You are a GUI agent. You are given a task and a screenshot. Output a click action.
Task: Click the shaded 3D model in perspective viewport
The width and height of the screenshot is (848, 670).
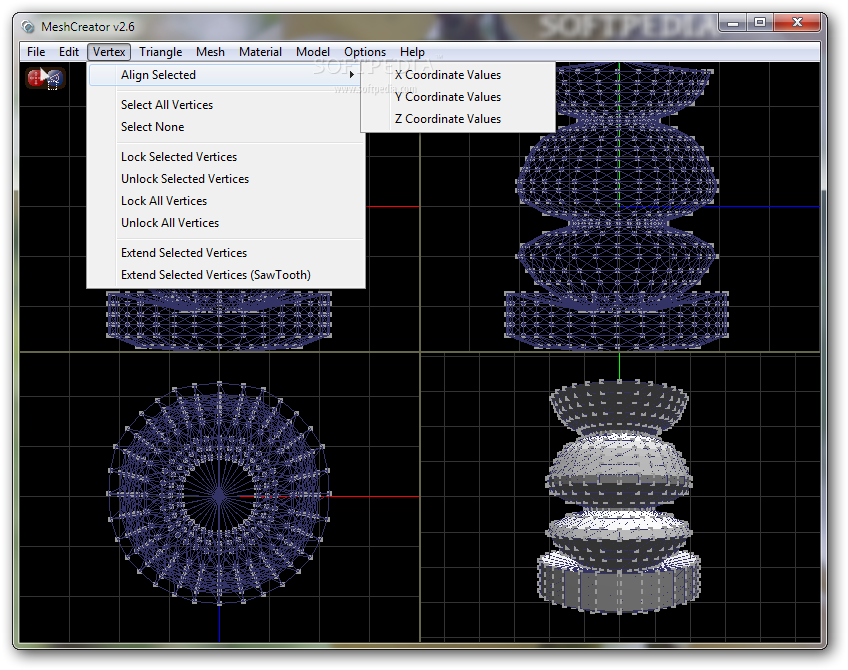click(619, 496)
